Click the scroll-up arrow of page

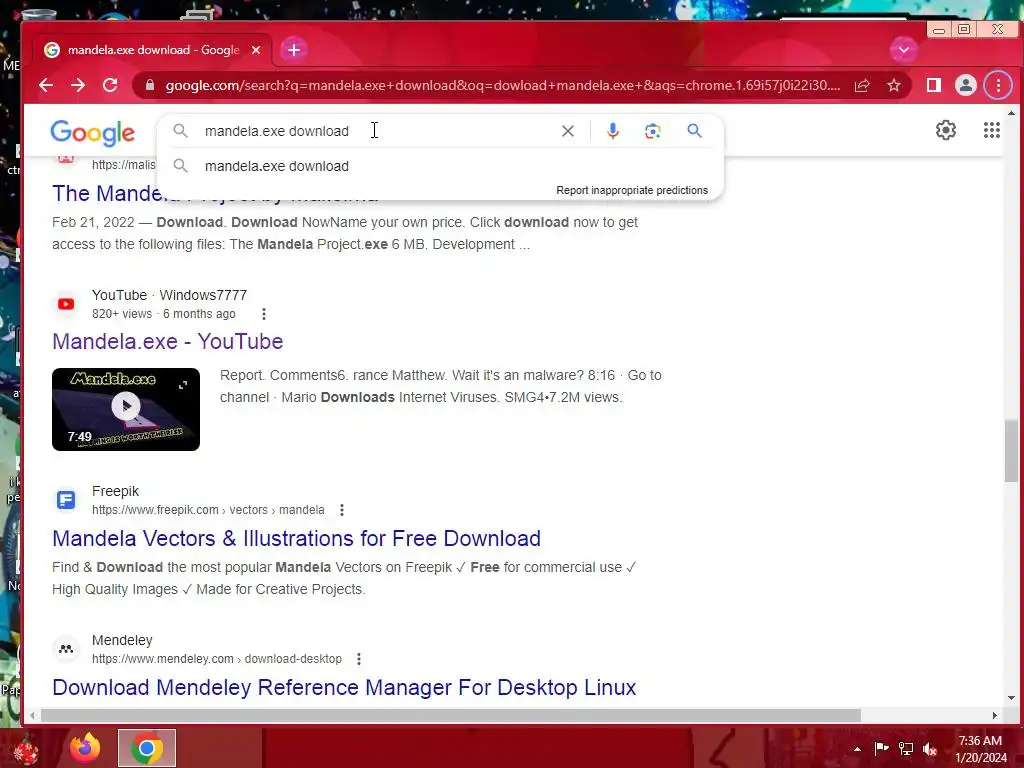(1011, 113)
